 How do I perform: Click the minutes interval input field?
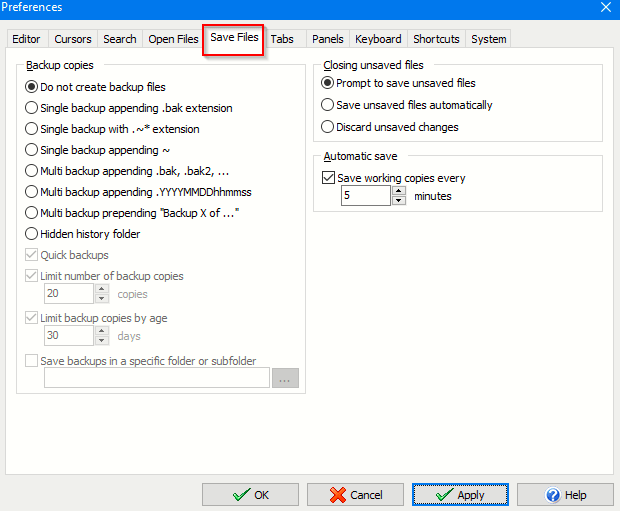366,196
